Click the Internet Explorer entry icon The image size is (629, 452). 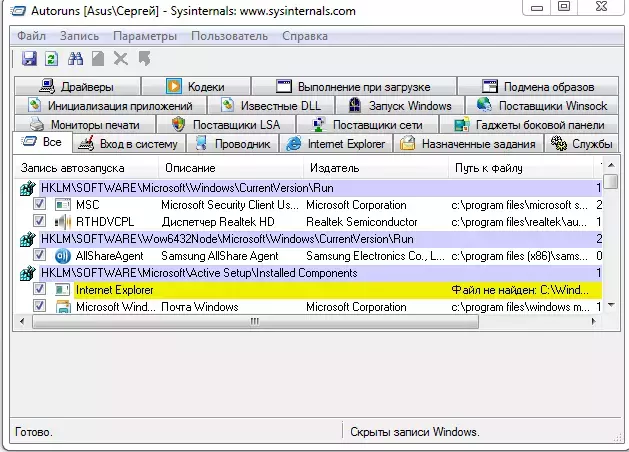point(63,290)
